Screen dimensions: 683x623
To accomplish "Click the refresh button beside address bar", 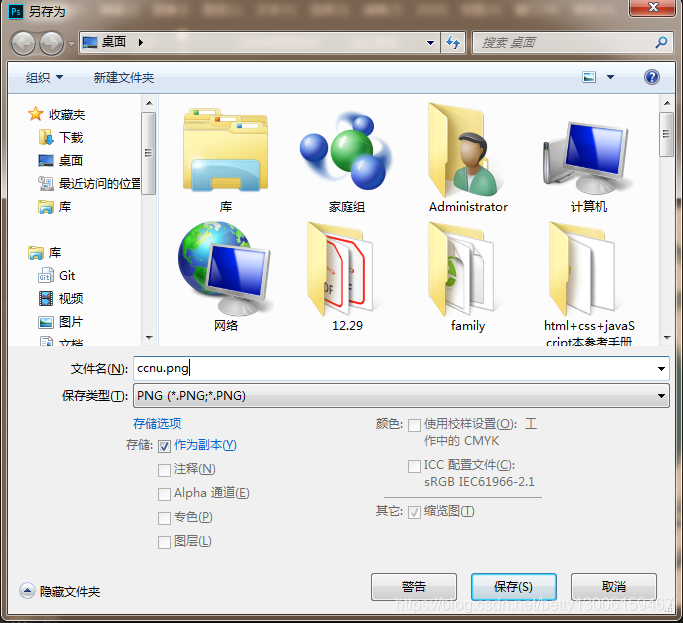I will [453, 43].
